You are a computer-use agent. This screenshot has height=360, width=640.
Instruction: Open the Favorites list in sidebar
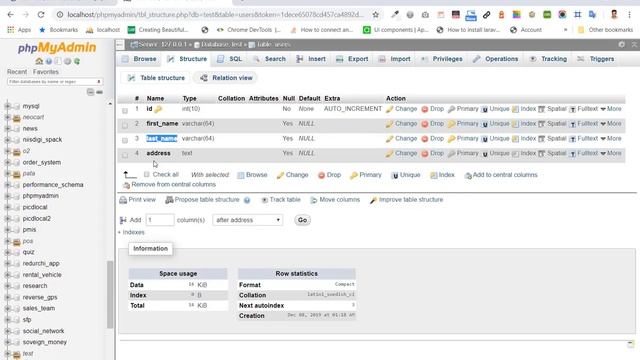(x=46, y=72)
